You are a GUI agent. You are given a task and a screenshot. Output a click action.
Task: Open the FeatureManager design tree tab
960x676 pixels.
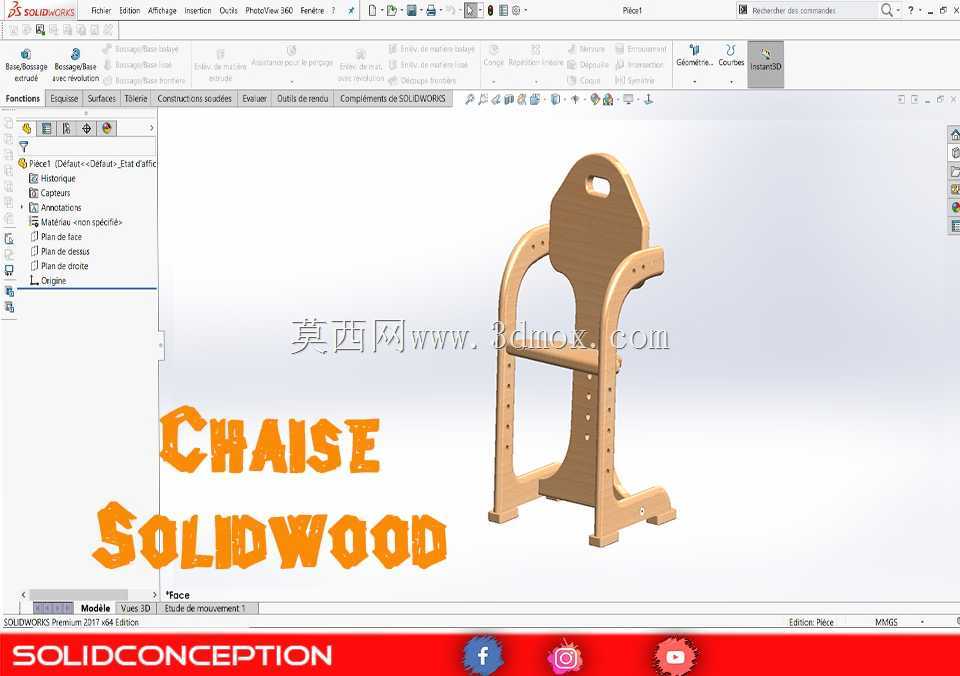(x=26, y=128)
